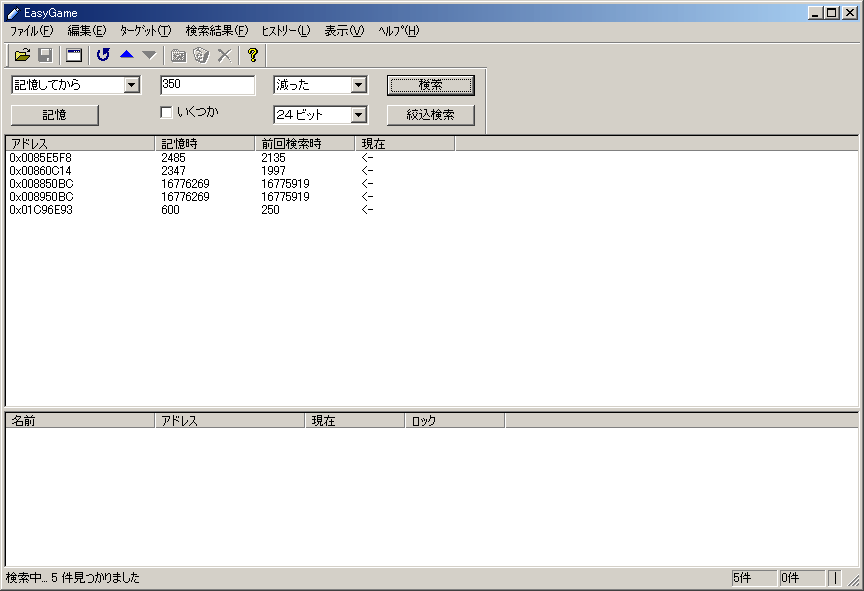The height and width of the screenshot is (591, 864).
Task: Click the gray down triangle icon
Action: pyautogui.click(x=149, y=55)
